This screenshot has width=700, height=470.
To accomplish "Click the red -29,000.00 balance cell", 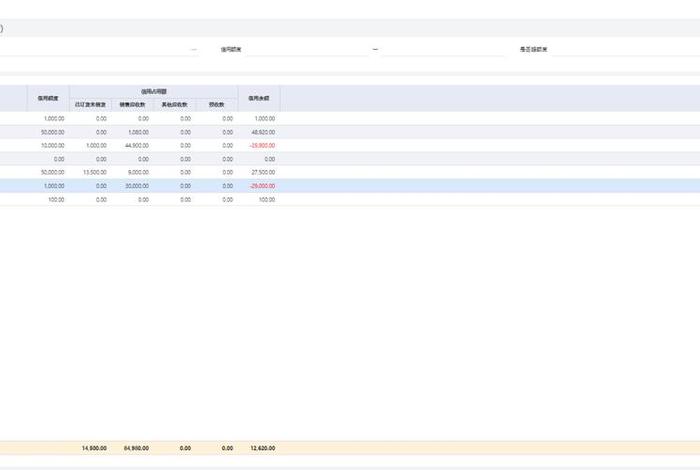I will (x=260, y=186).
